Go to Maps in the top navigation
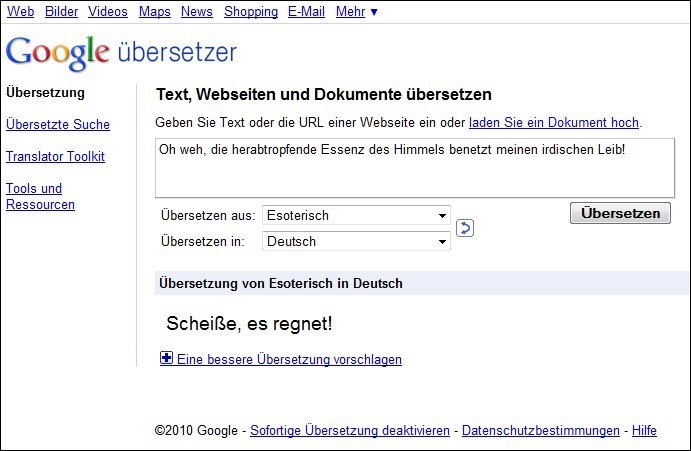This screenshot has width=691, height=451. (x=154, y=12)
